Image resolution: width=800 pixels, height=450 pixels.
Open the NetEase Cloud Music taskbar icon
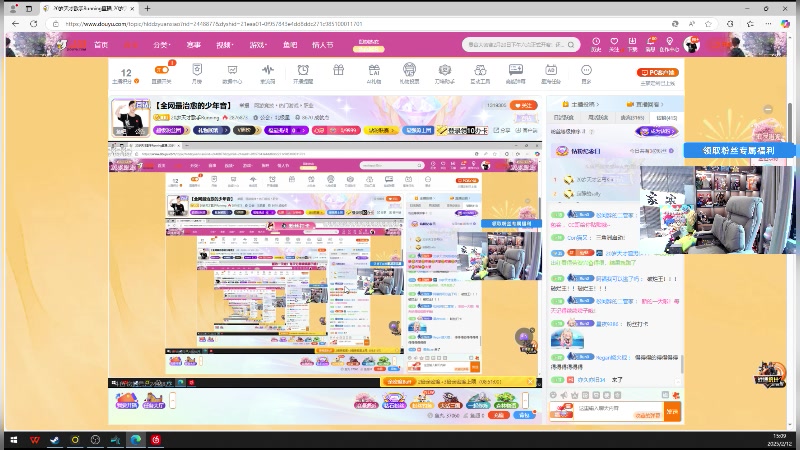point(156,440)
